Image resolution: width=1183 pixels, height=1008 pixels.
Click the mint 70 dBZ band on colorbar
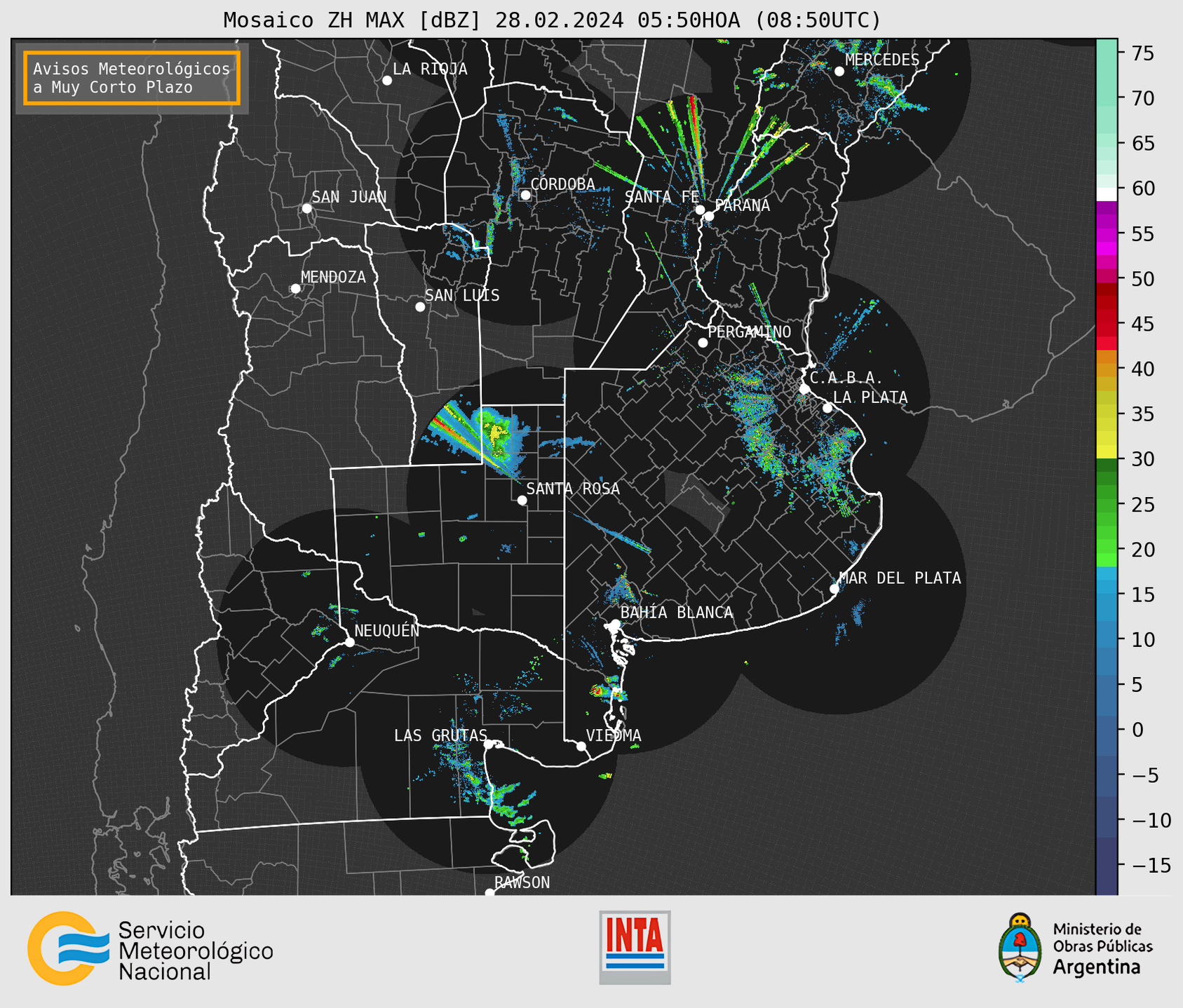click(x=1107, y=98)
